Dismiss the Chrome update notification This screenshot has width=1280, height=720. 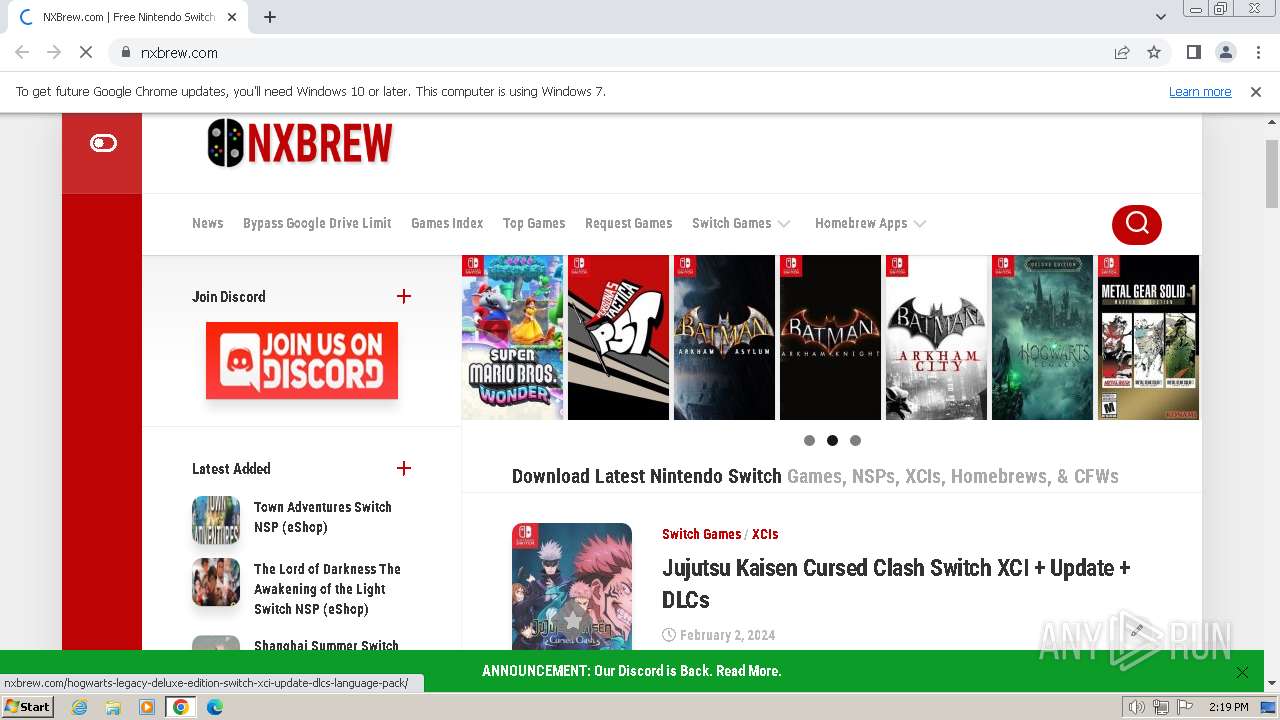(1256, 91)
